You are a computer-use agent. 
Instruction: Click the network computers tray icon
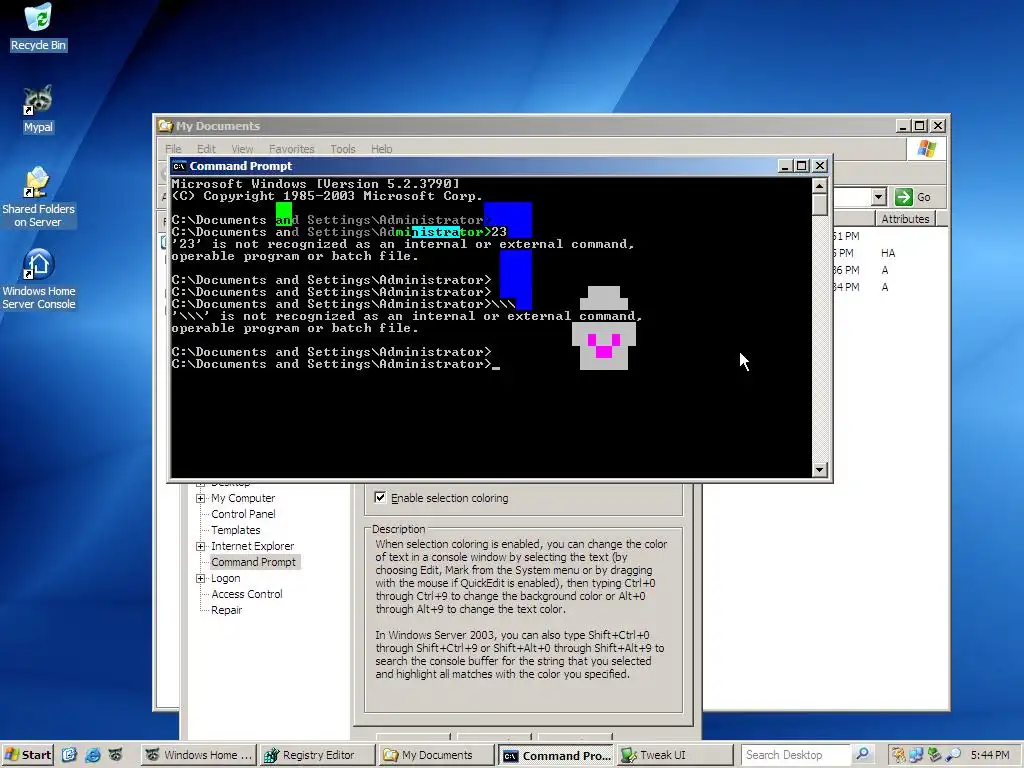[916, 755]
